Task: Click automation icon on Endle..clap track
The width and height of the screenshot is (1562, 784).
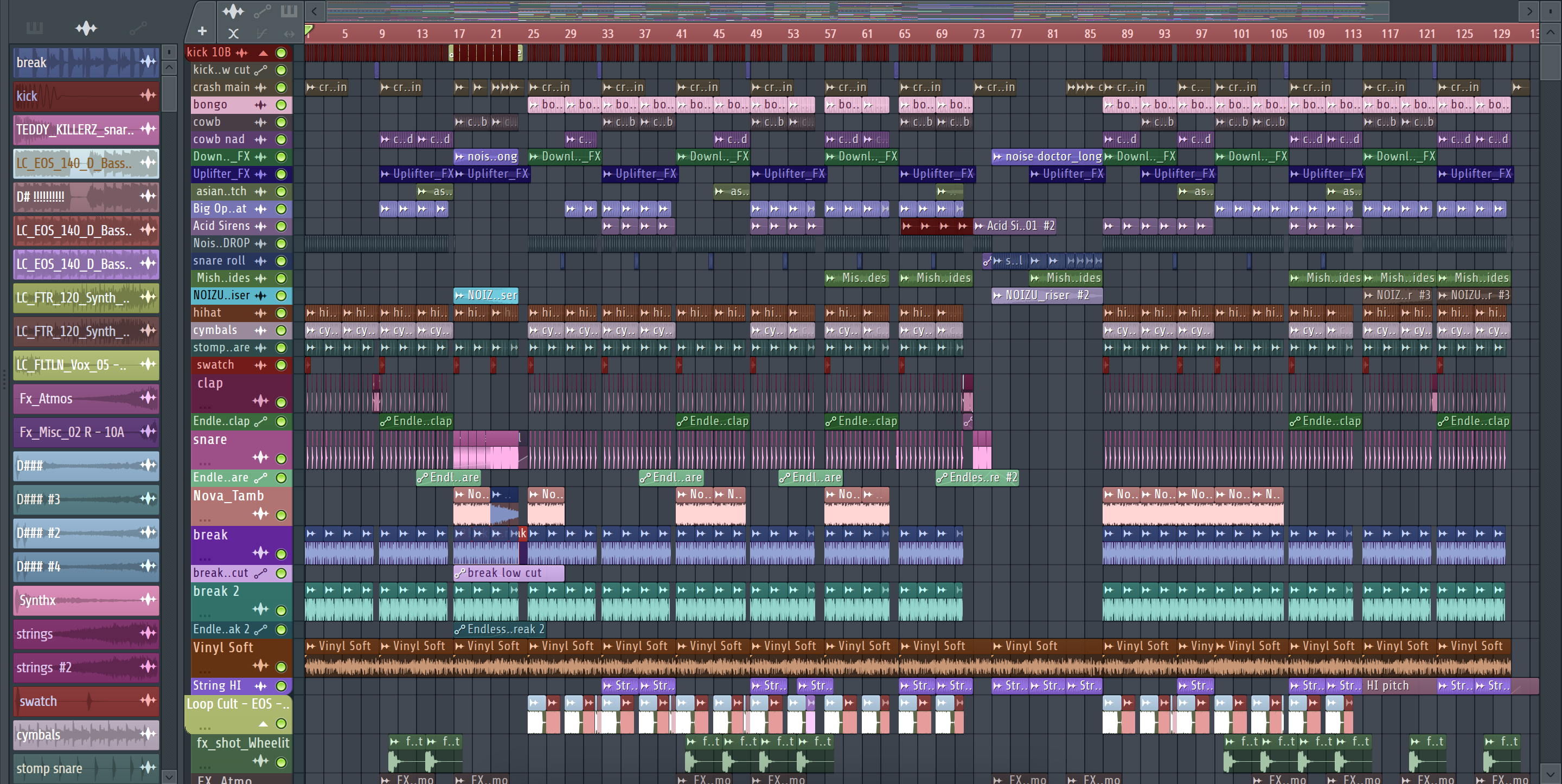Action: click(261, 421)
